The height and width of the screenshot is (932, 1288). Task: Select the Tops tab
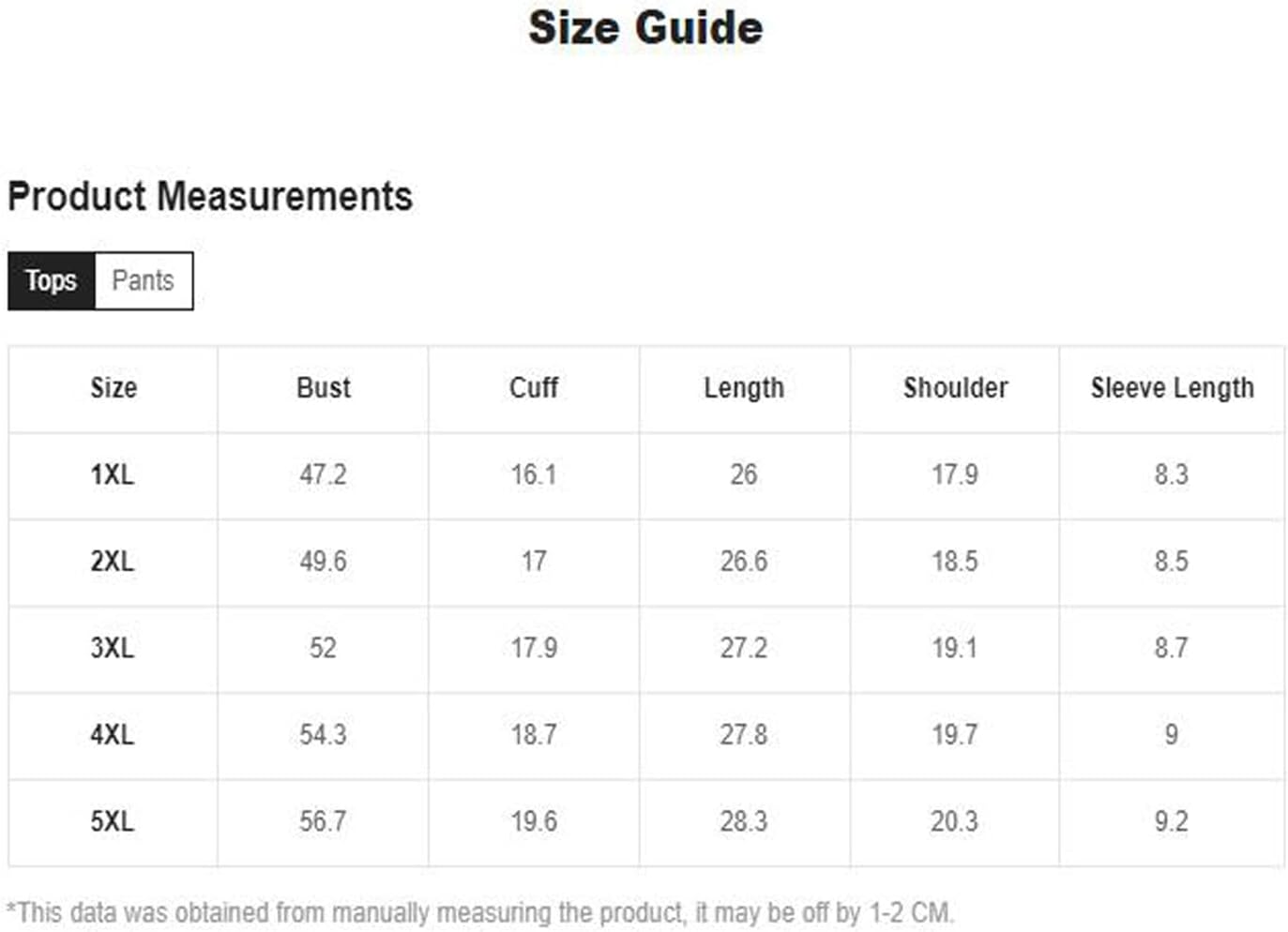[52, 280]
